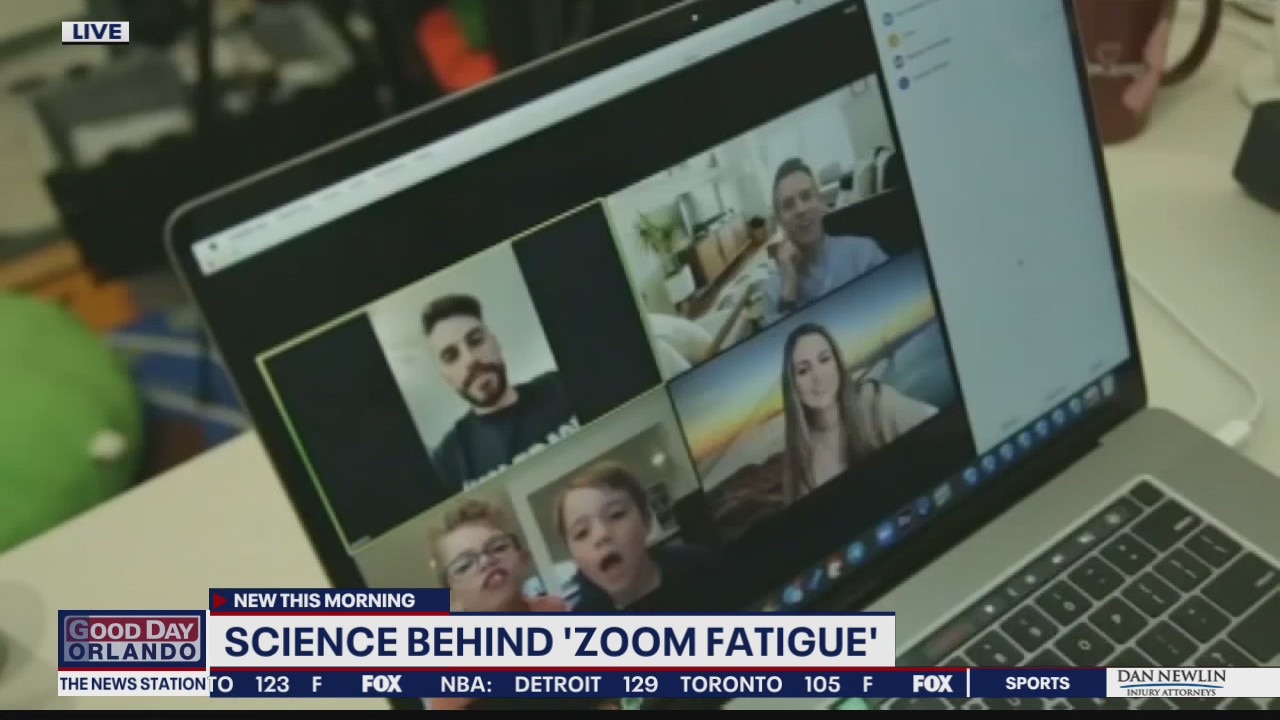The image size is (1280, 720).
Task: Click the FOX logo beside SPORTS label
Action: pos(932,684)
